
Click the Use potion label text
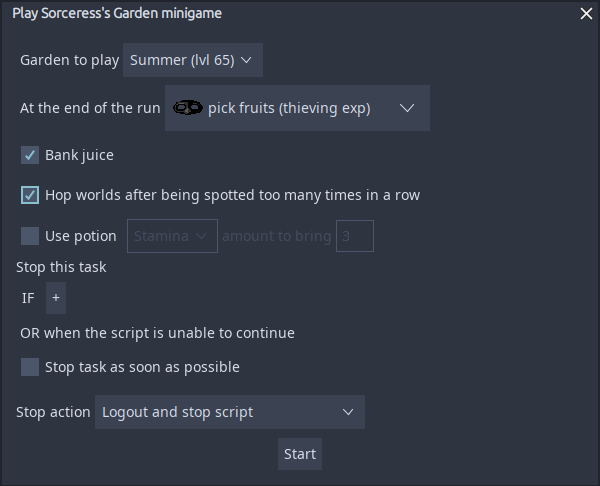pos(81,236)
